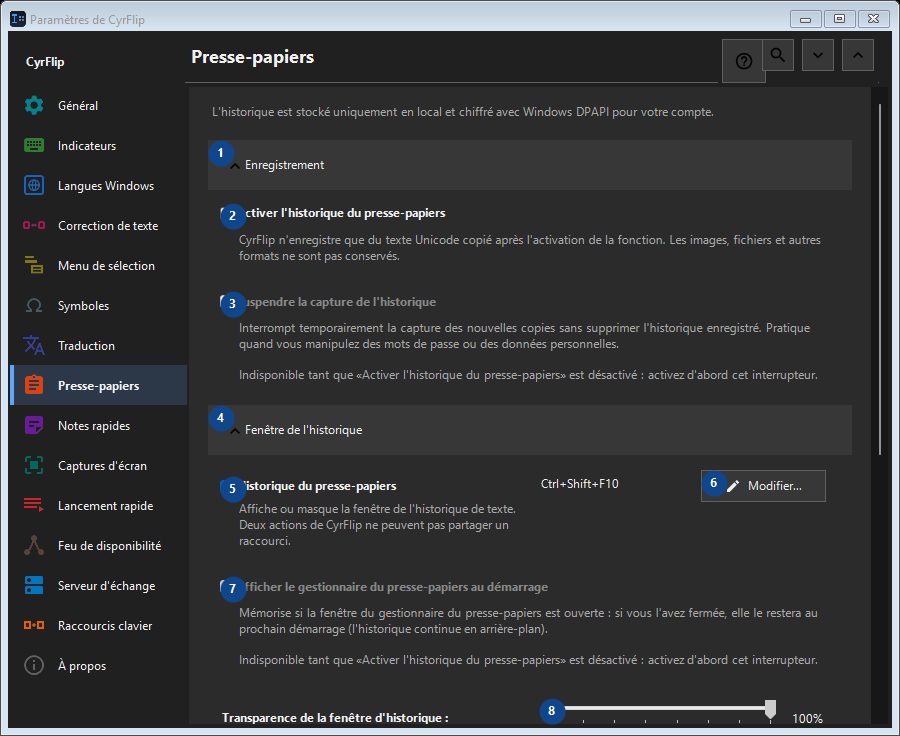Open Notes rapides via its purple icon
Screen dimensions: 900x736
tap(34, 425)
